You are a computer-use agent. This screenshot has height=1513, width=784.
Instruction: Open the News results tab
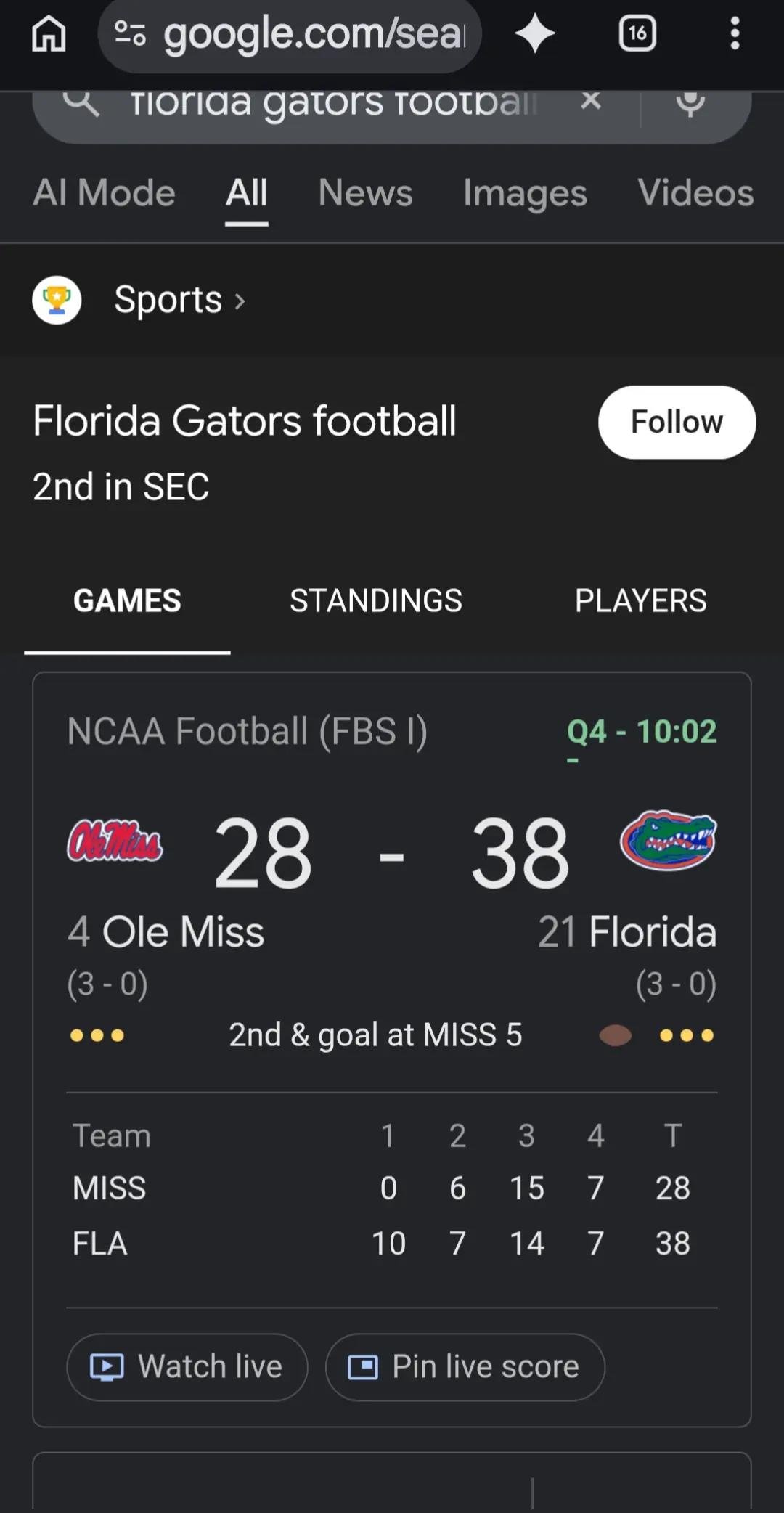365,193
